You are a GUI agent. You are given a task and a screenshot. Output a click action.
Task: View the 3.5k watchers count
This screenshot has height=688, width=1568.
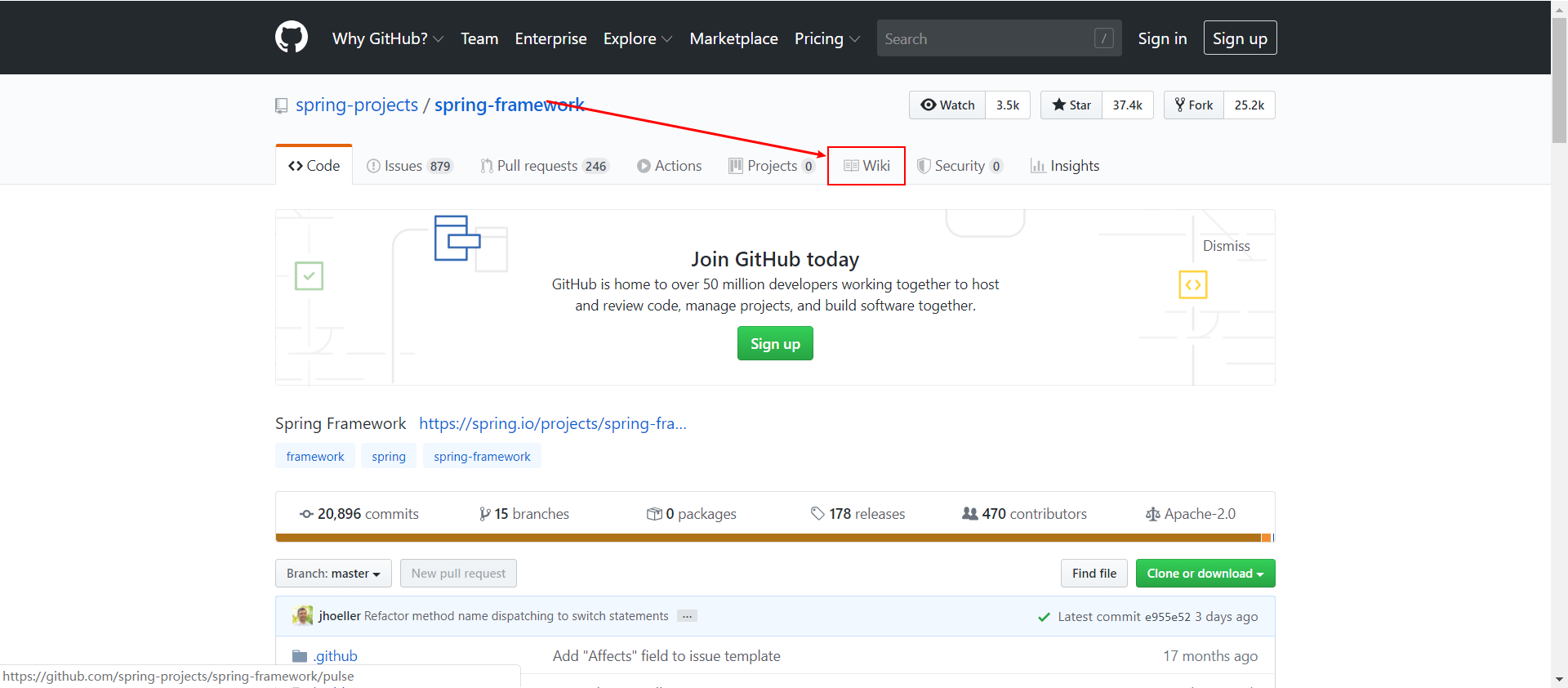(x=1008, y=105)
